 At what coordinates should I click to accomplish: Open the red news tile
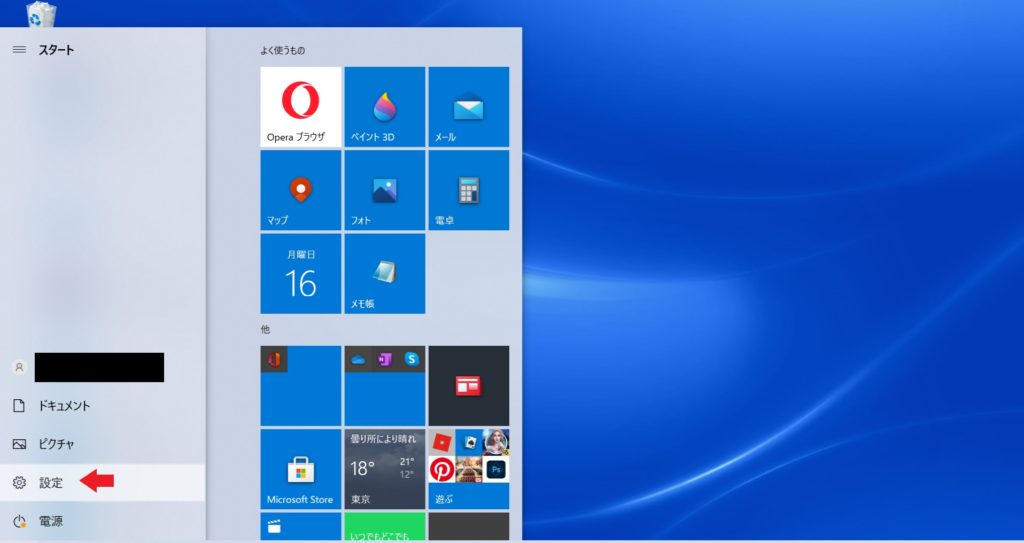click(469, 386)
